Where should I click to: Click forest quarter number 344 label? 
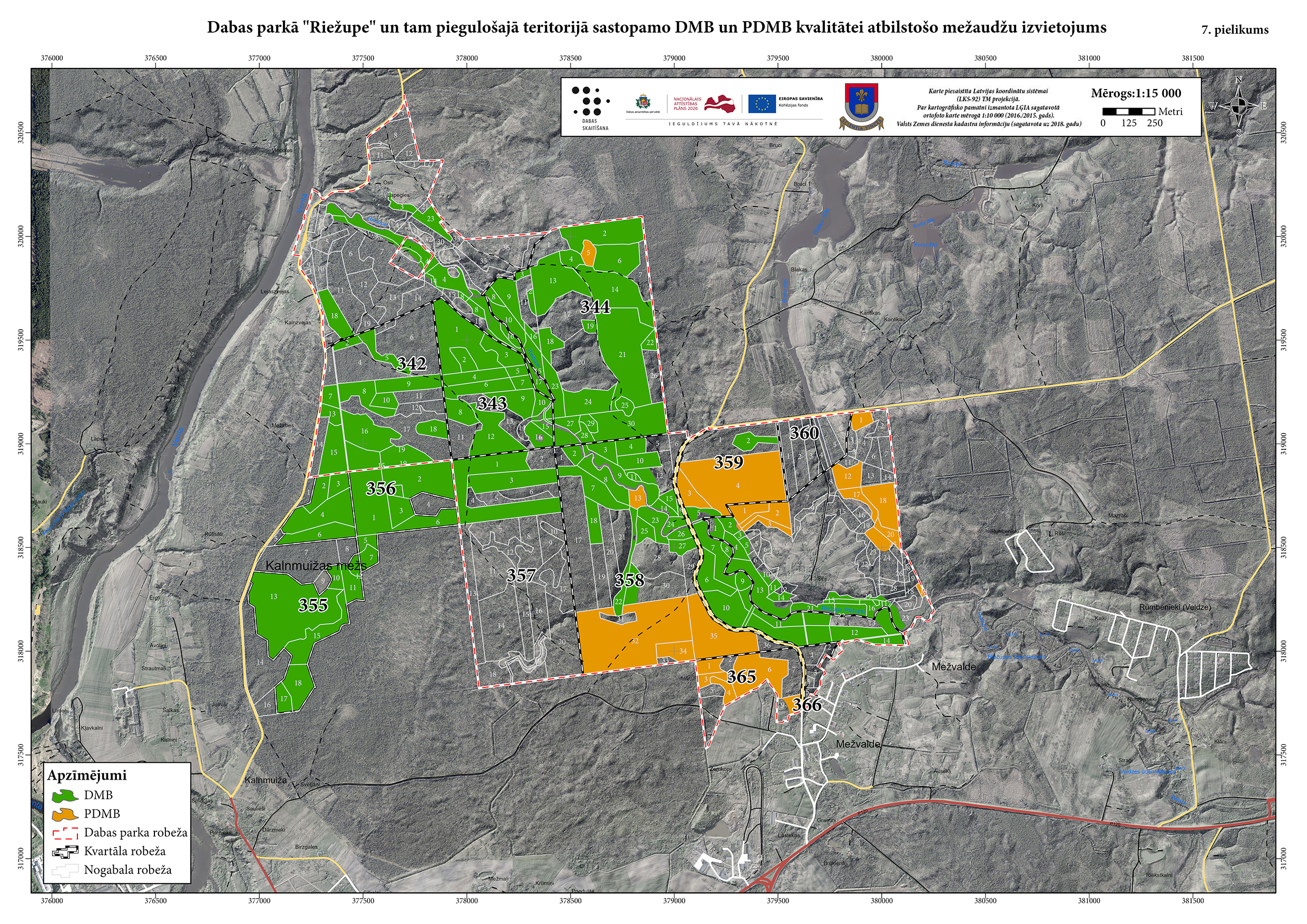click(595, 307)
